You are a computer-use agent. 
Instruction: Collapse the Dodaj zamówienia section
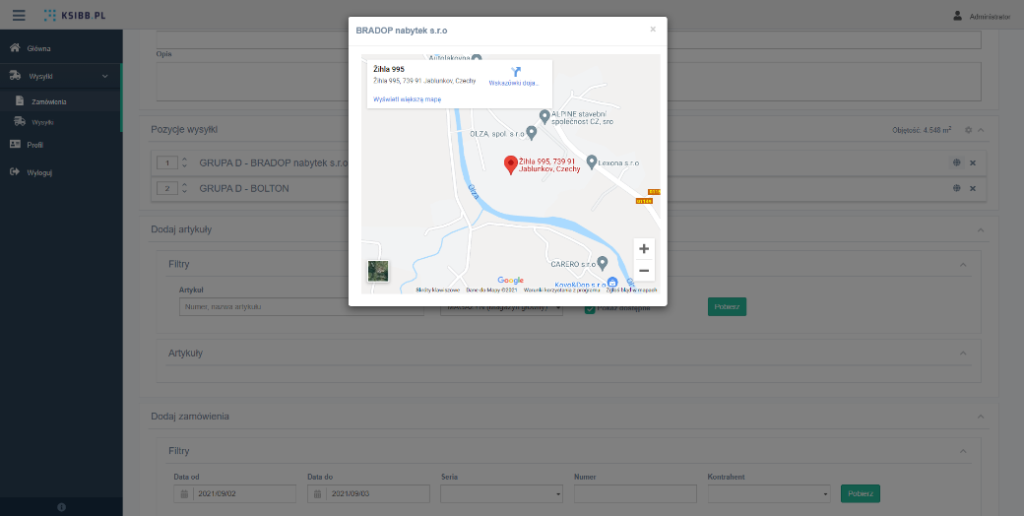coord(981,415)
